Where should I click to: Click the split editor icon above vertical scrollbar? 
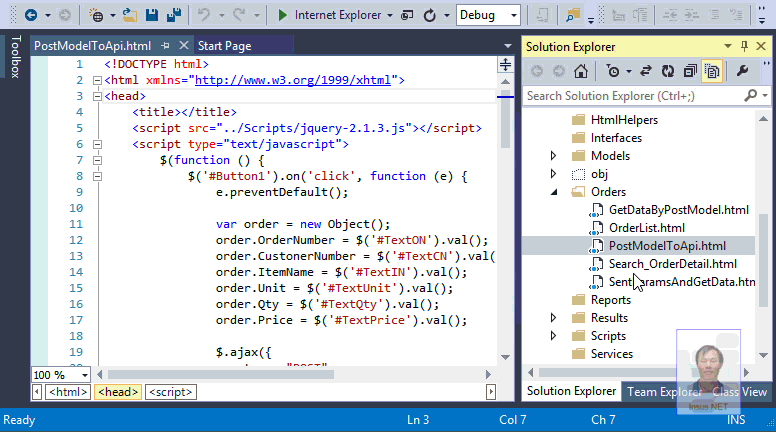(505, 65)
